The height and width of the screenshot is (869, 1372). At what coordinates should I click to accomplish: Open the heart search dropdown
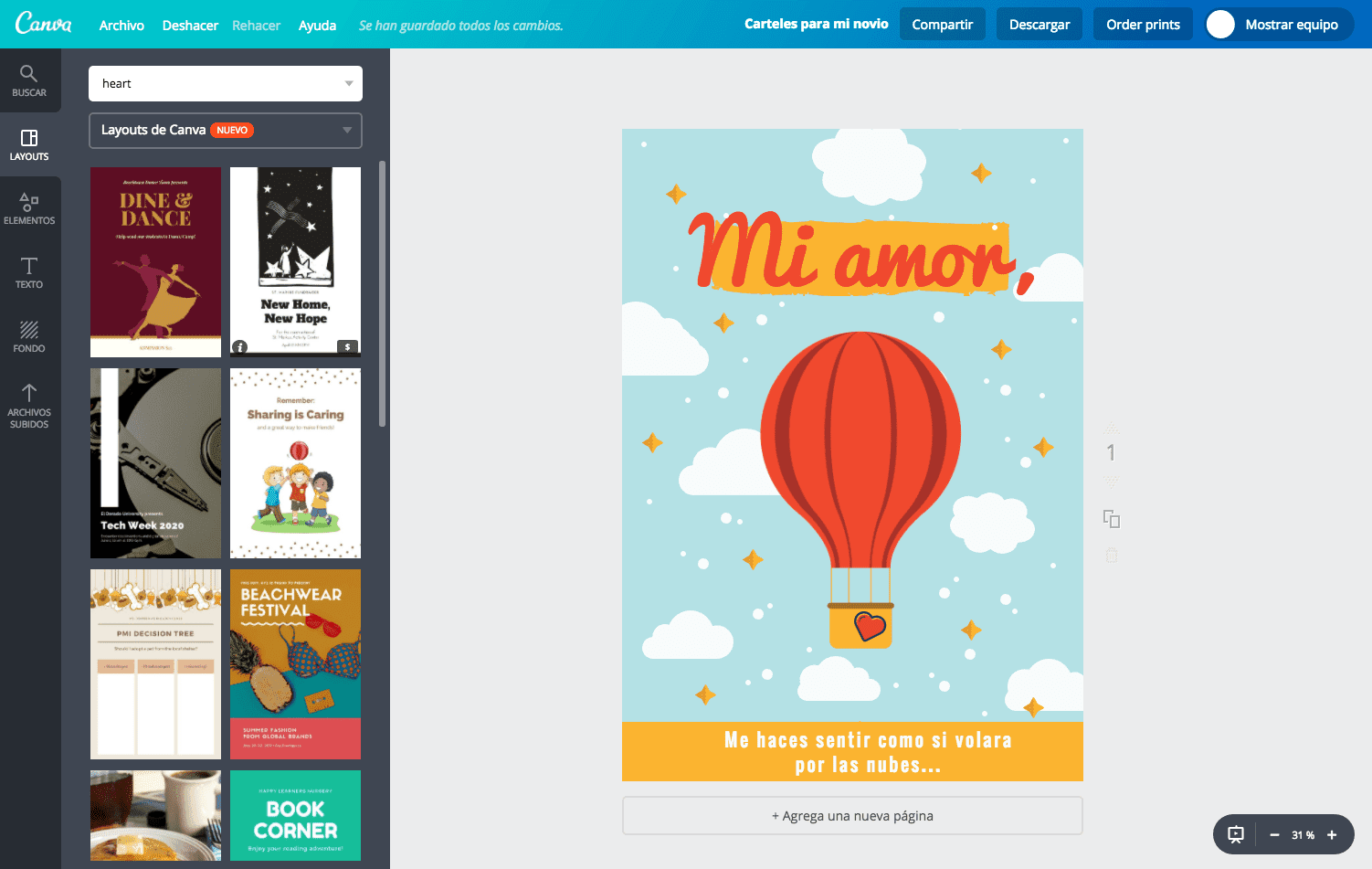(349, 83)
